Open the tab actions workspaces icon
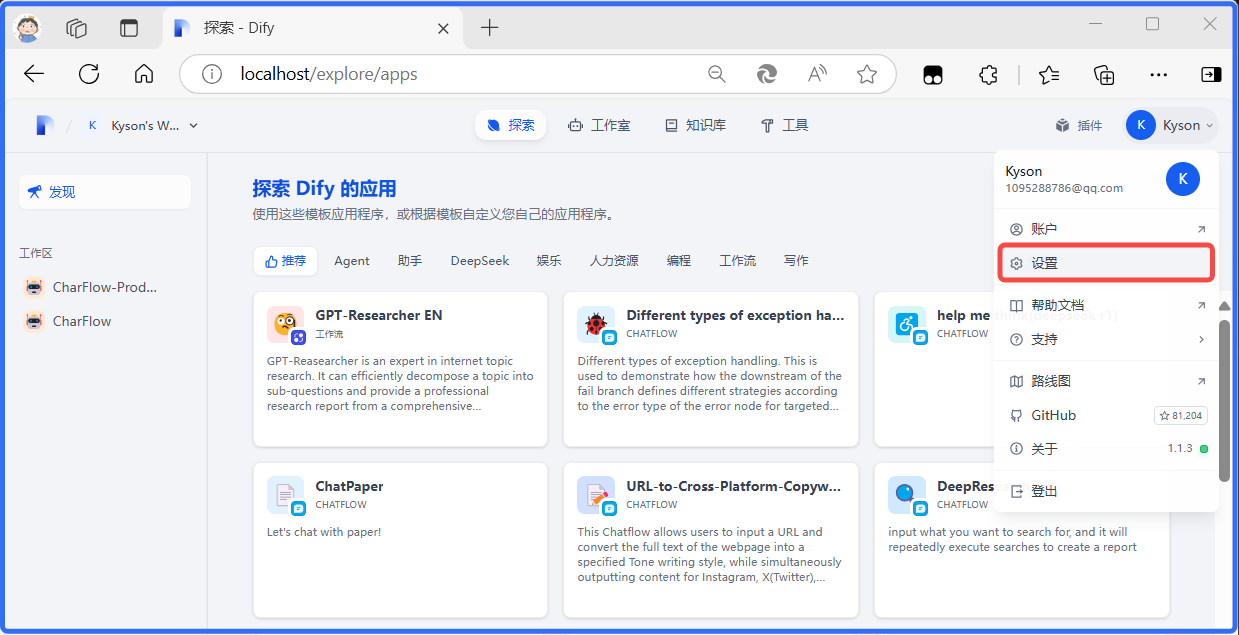 (x=77, y=28)
